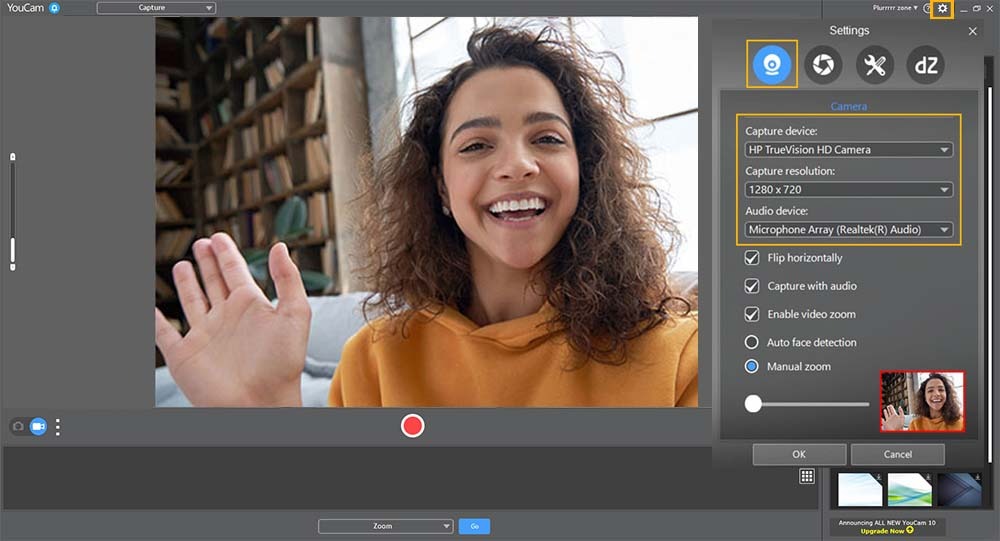1000x541 pixels.
Task: Open the grid view icon above the effect thumbnails
Action: [x=807, y=476]
